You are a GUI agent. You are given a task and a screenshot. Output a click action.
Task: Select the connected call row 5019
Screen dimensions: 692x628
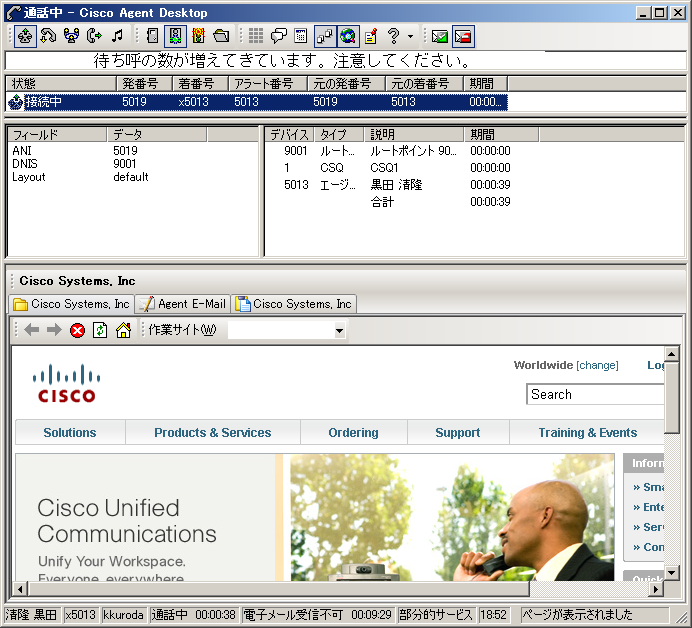point(257,102)
